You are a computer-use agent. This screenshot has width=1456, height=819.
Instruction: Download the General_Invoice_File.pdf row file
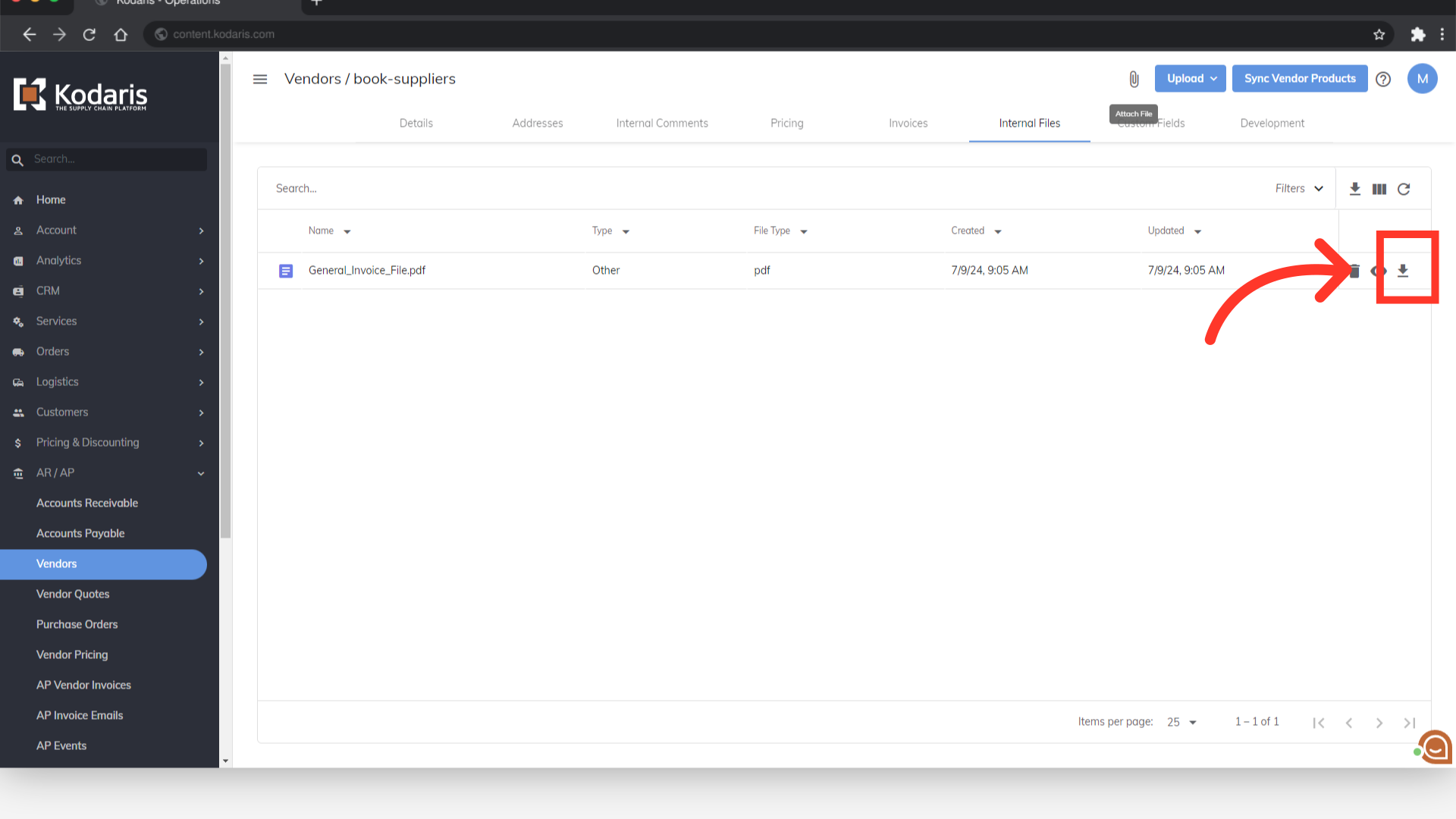(x=1403, y=271)
